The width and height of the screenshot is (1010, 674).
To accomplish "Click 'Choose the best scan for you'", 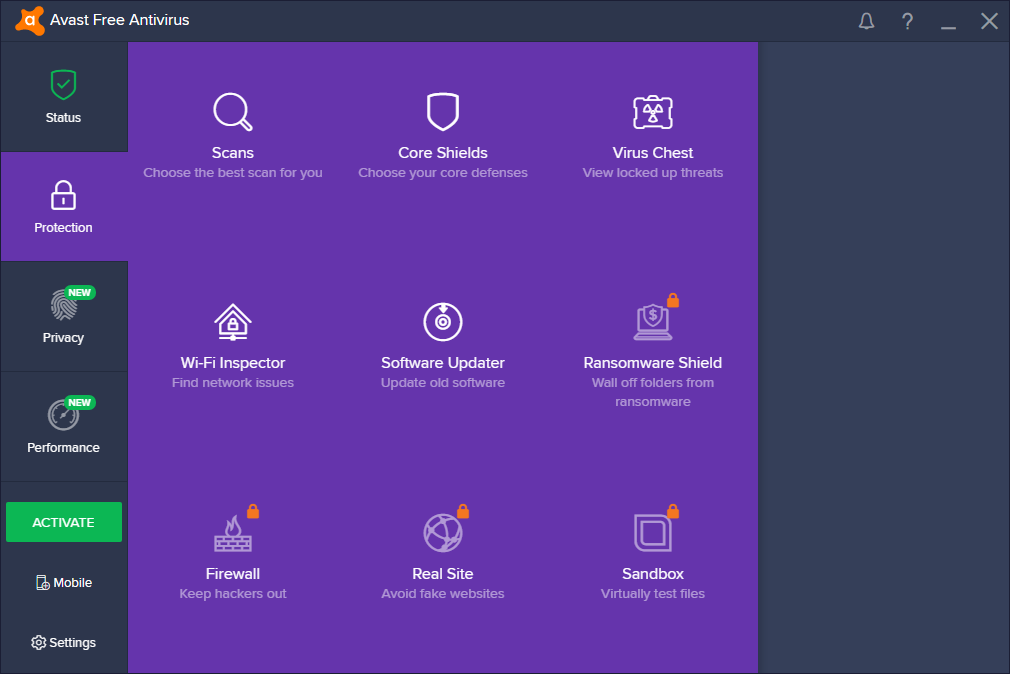I will pyautogui.click(x=233, y=173).
